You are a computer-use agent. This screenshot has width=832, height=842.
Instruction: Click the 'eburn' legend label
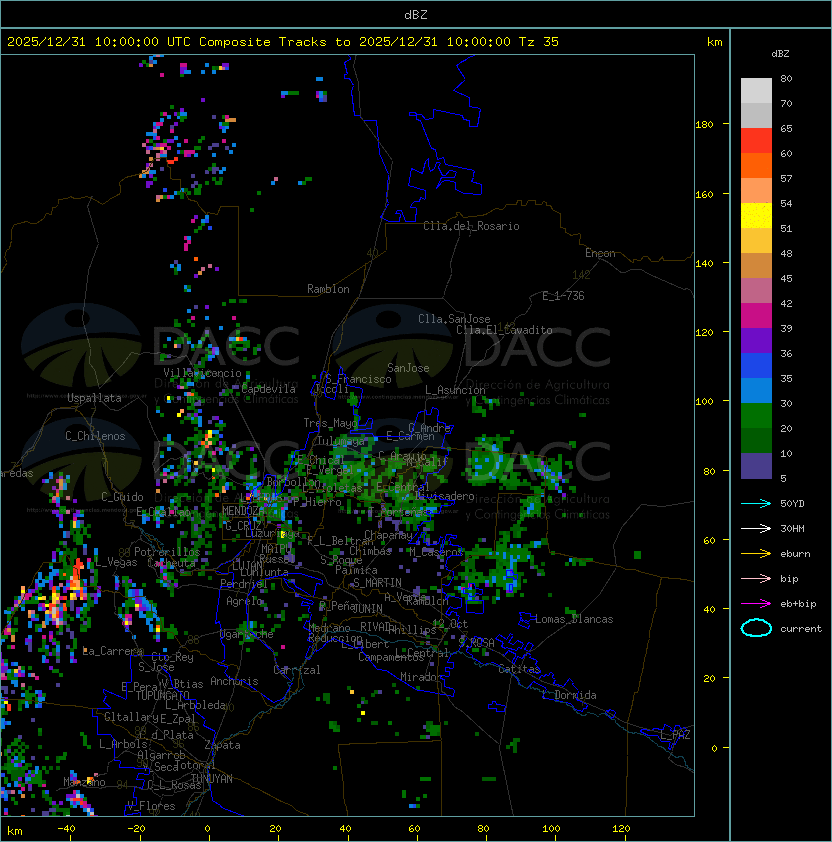[795, 554]
